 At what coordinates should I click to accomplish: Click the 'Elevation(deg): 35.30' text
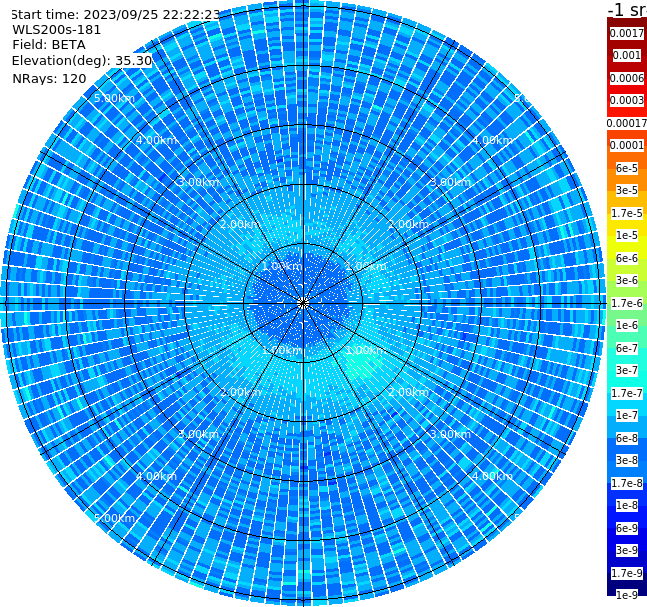[x=82, y=61]
